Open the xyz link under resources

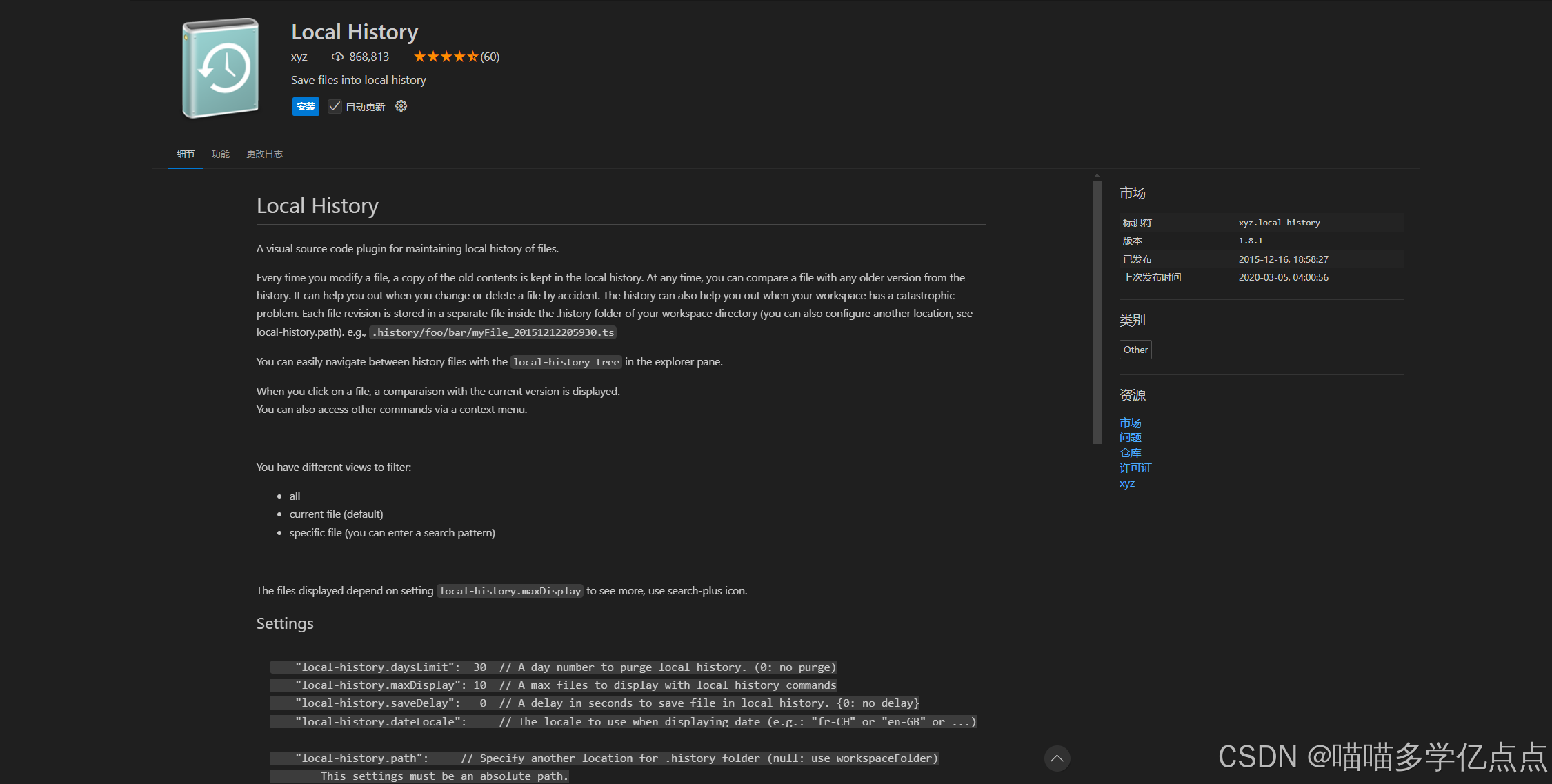[x=1127, y=483]
